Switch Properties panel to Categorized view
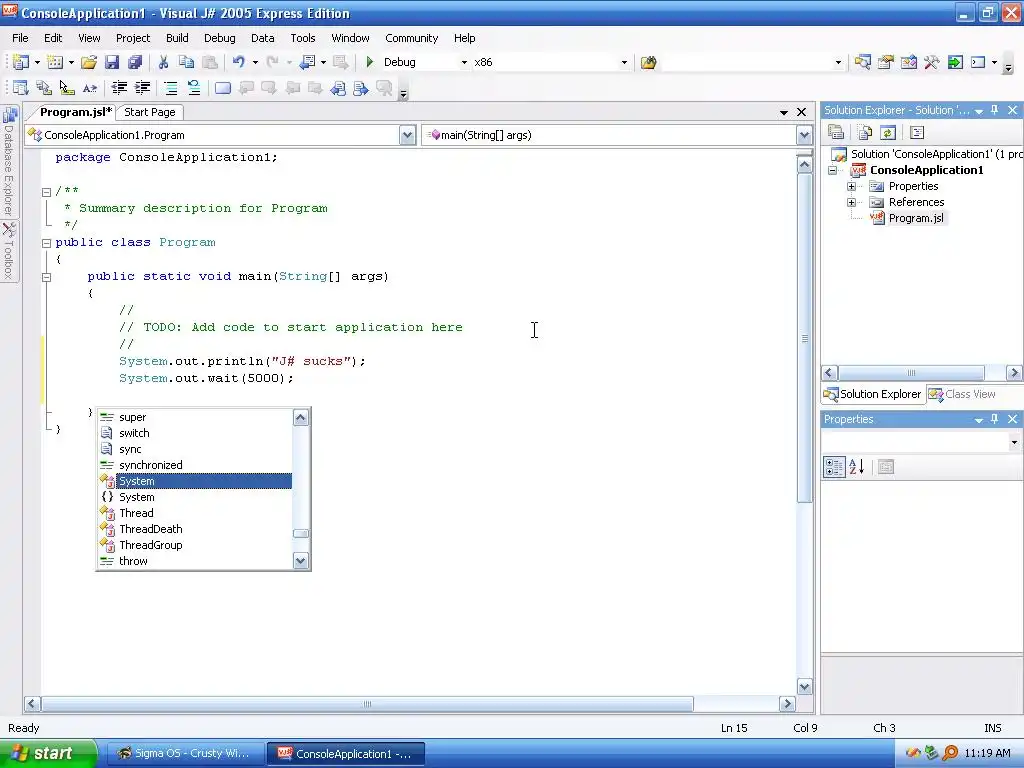 tap(834, 467)
